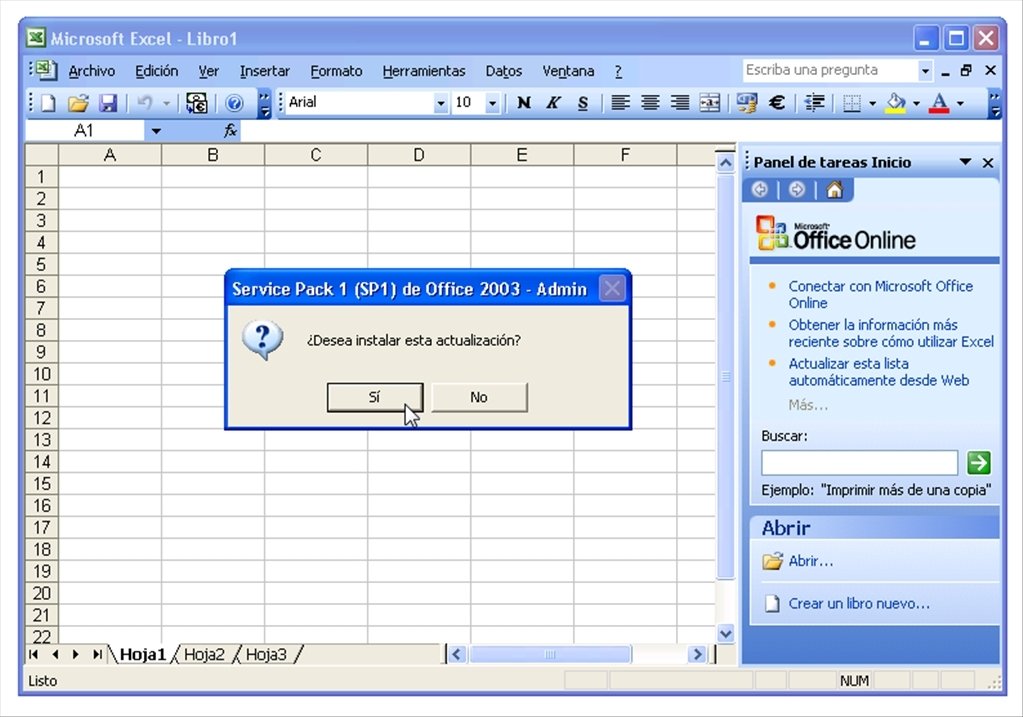Open the Formato menu
Viewport: 1023px width, 717px height.
point(336,71)
